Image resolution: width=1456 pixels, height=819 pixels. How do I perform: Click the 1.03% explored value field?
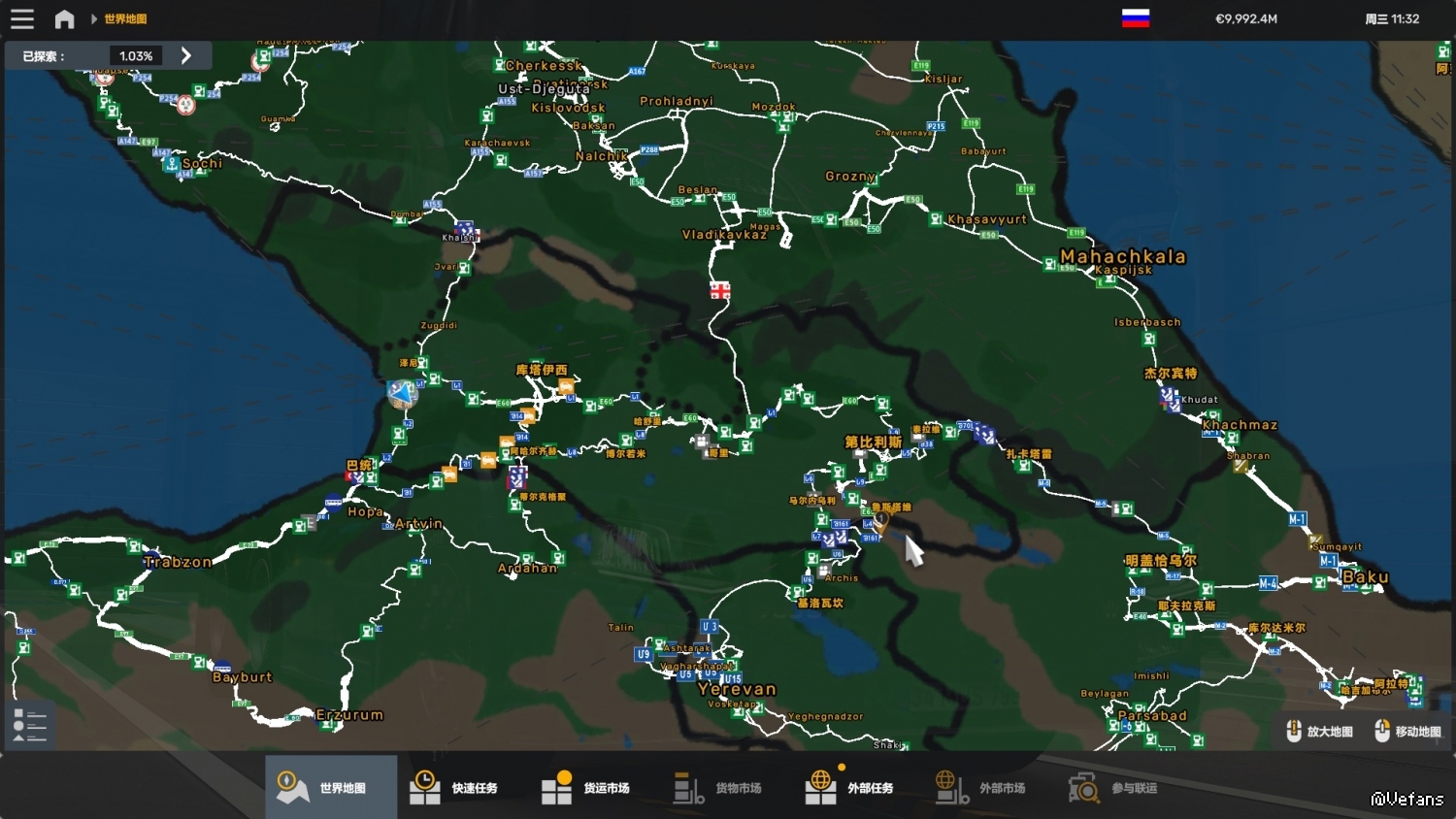(x=136, y=56)
